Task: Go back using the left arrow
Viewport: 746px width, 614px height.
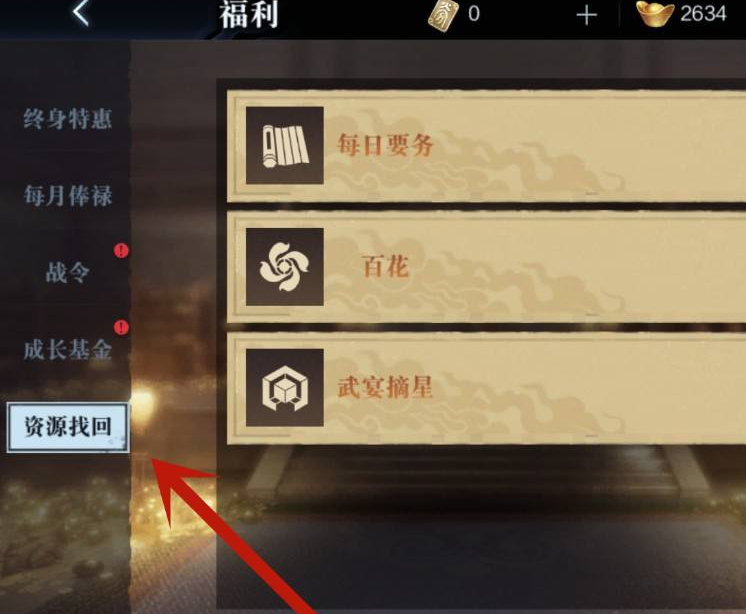Action: (x=81, y=12)
